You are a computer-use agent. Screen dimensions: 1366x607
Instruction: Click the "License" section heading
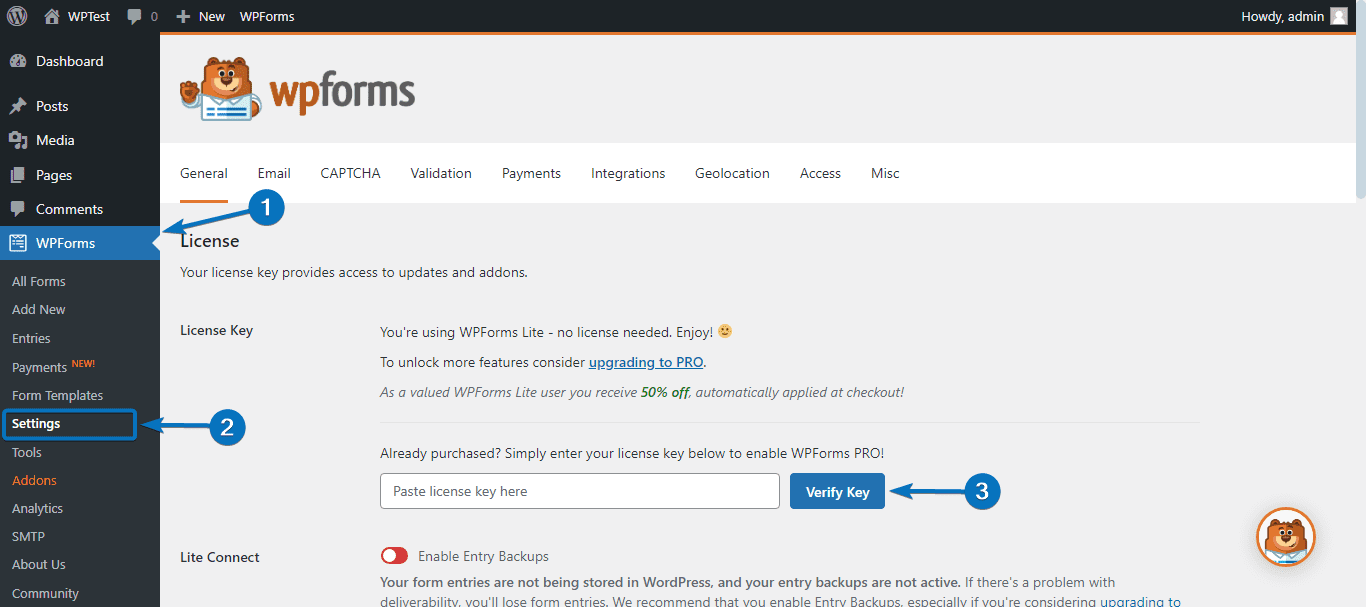pyautogui.click(x=209, y=241)
